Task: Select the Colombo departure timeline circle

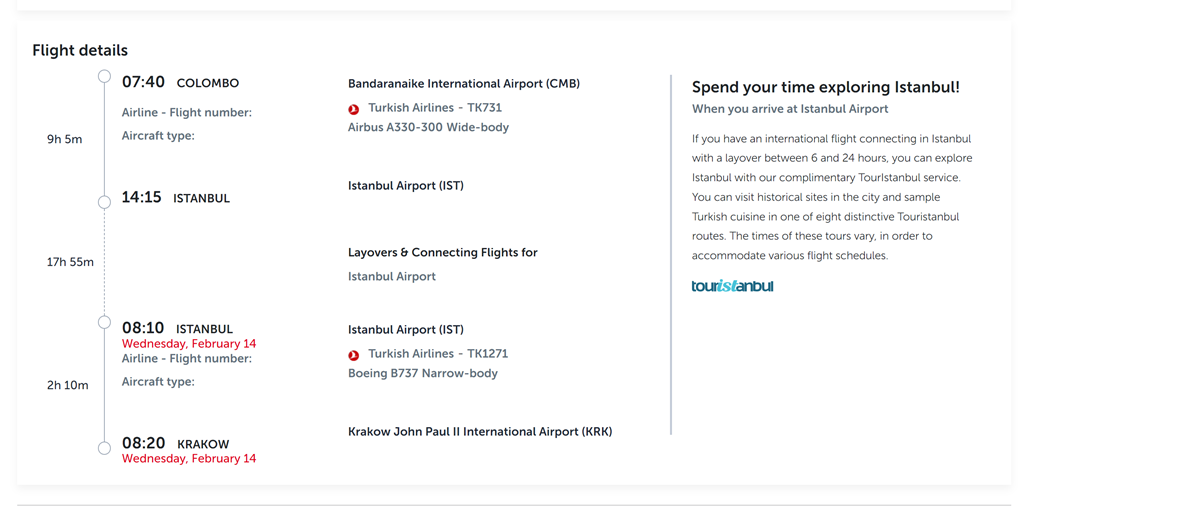Action: pos(105,76)
